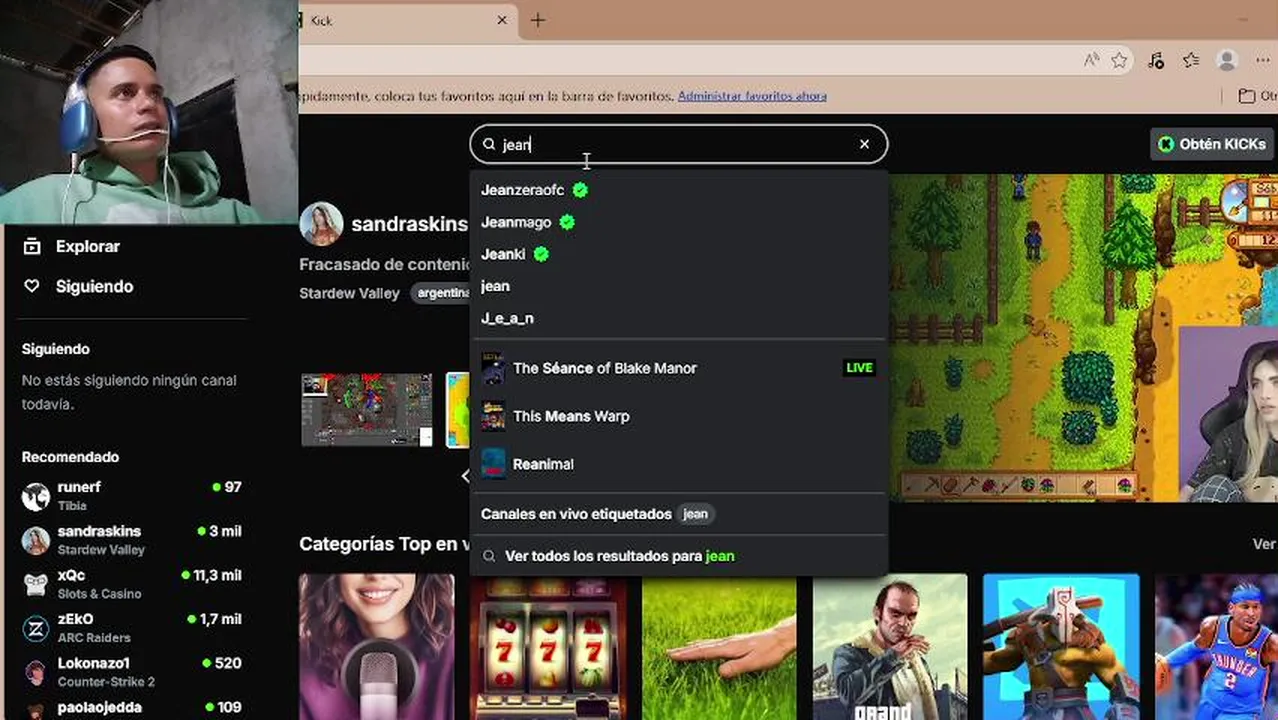Open xQc recommended channel

pyautogui.click(x=132, y=584)
